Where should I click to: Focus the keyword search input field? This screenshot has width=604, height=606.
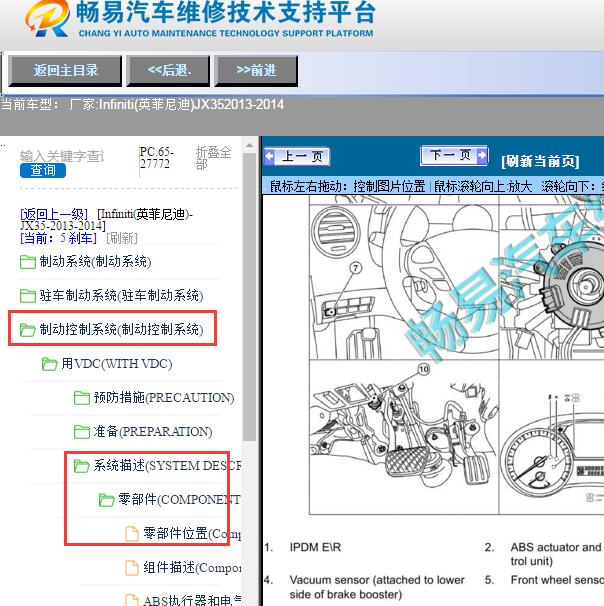coord(62,156)
